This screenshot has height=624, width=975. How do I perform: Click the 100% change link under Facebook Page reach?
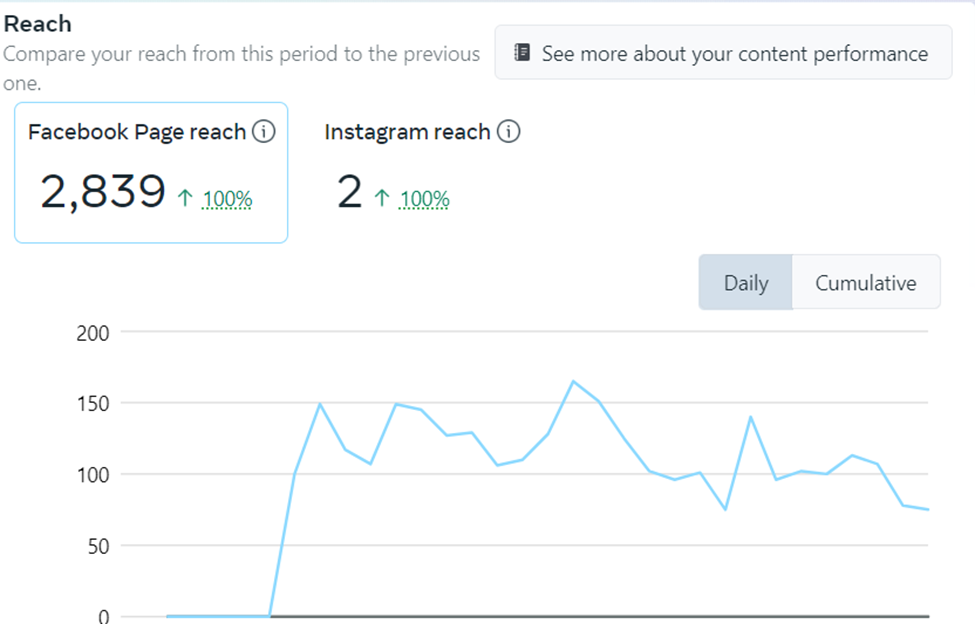tap(227, 200)
